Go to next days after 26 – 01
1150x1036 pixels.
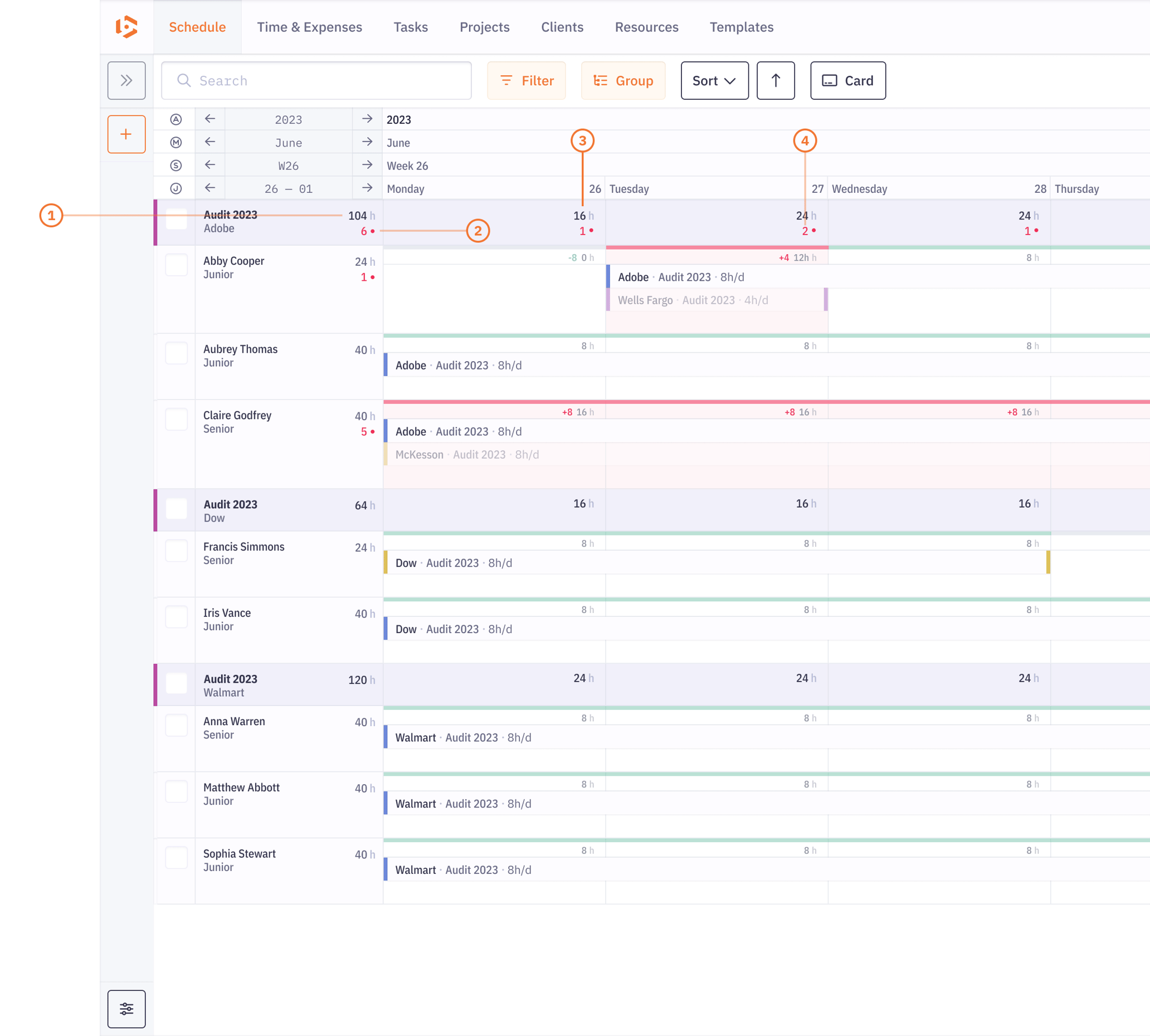367,188
